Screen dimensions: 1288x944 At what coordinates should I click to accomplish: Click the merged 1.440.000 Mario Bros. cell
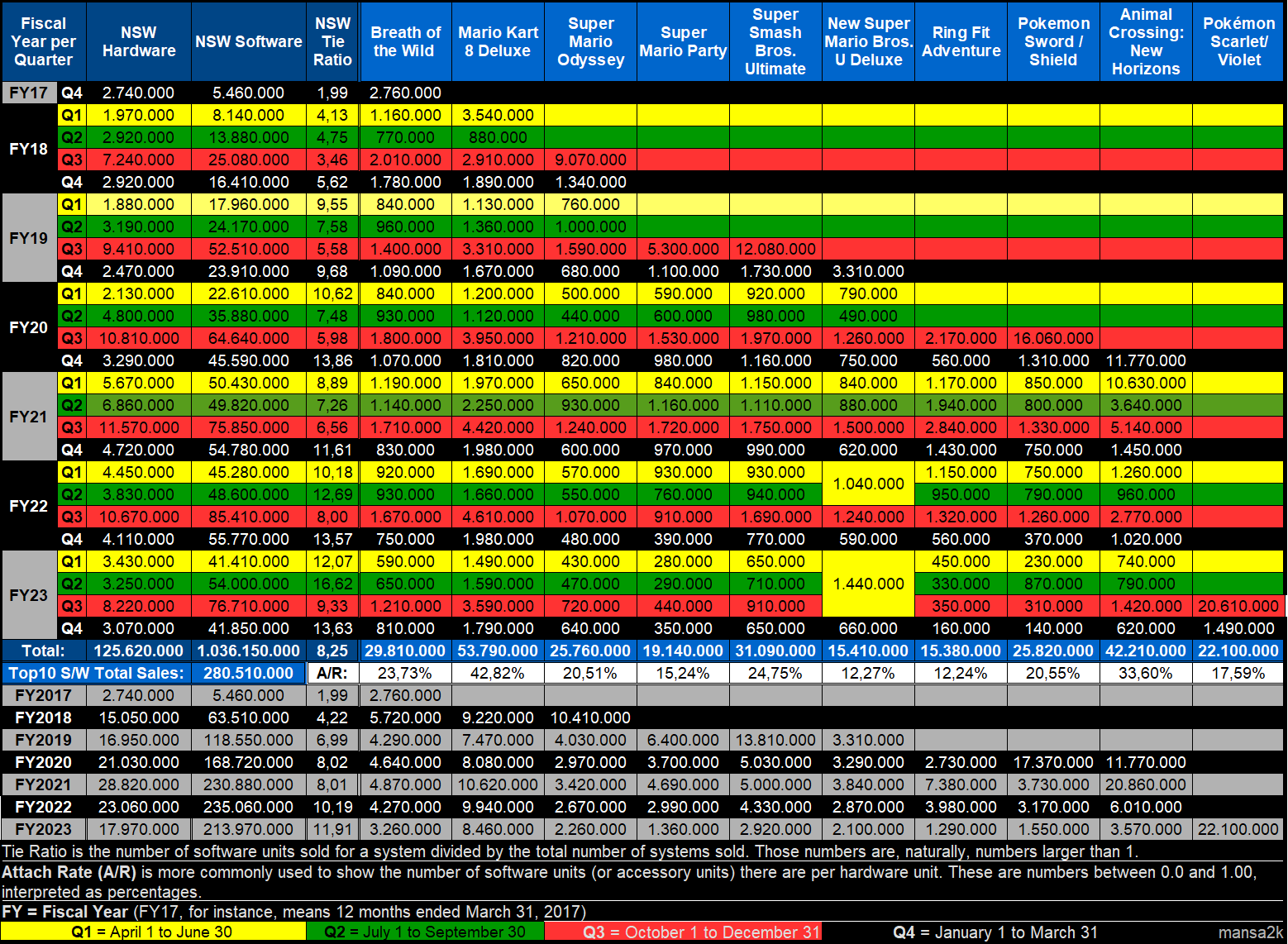point(869,584)
